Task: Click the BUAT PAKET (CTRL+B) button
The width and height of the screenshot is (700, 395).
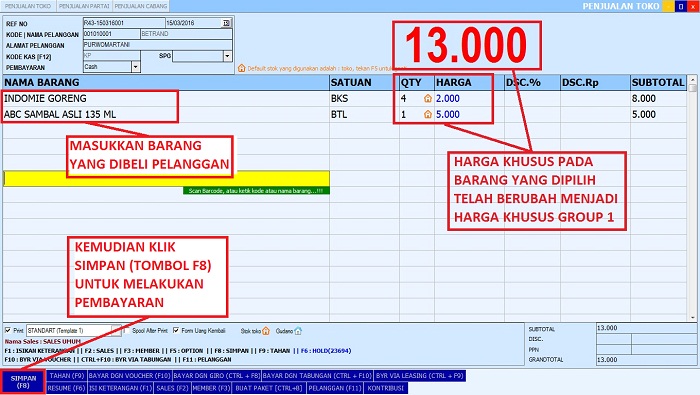Action: [x=269, y=388]
